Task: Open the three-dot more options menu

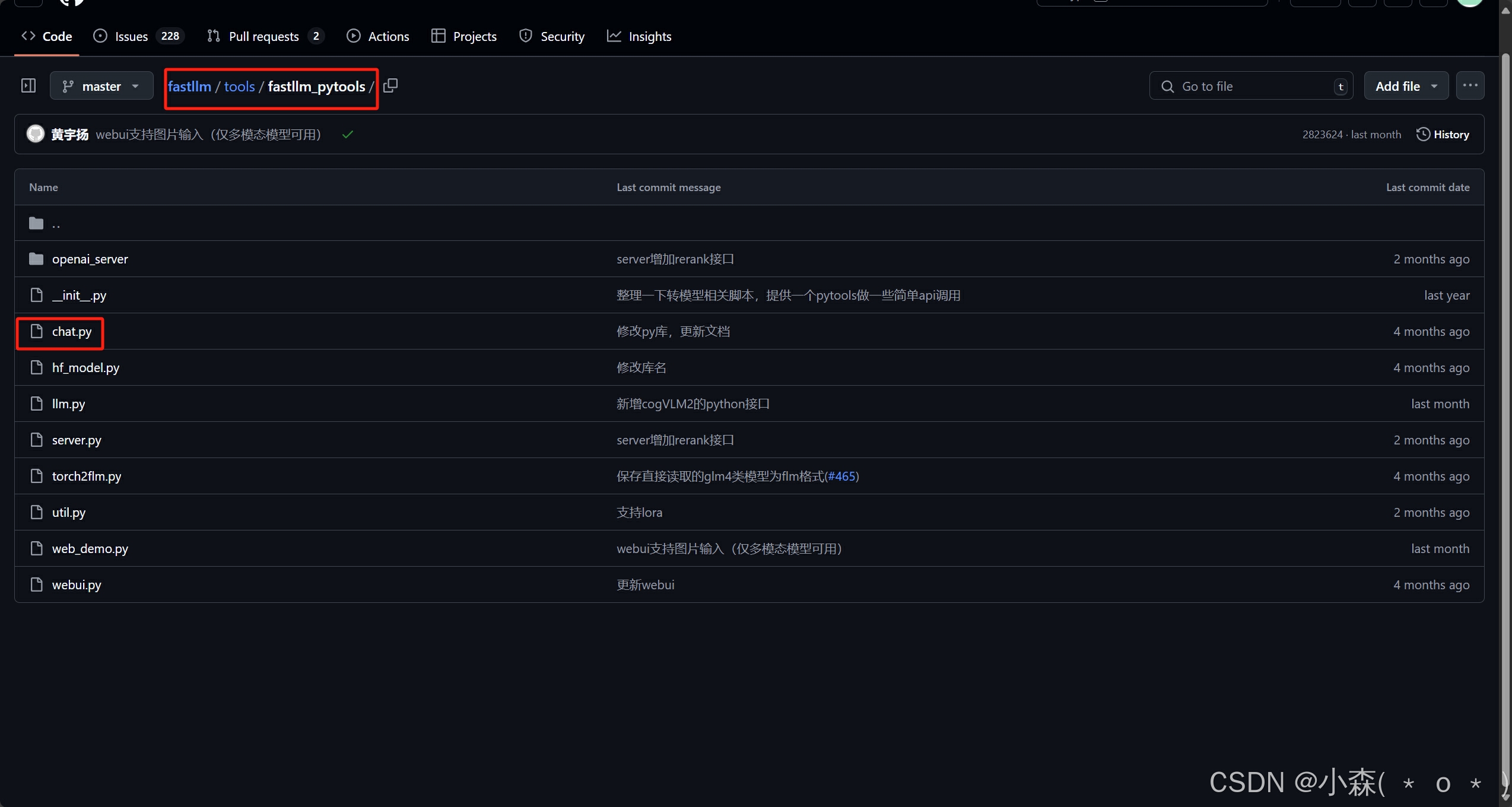Action: point(1470,86)
